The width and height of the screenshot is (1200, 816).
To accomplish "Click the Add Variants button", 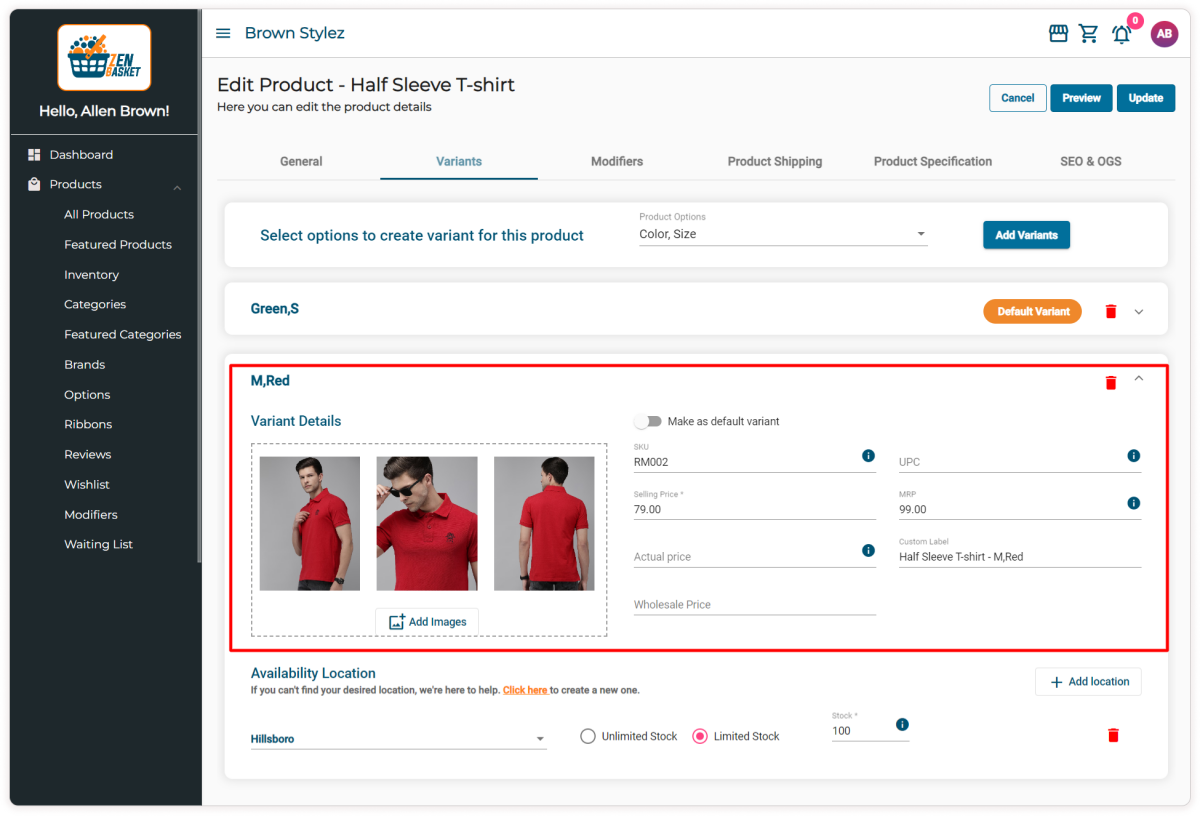I will (1026, 234).
